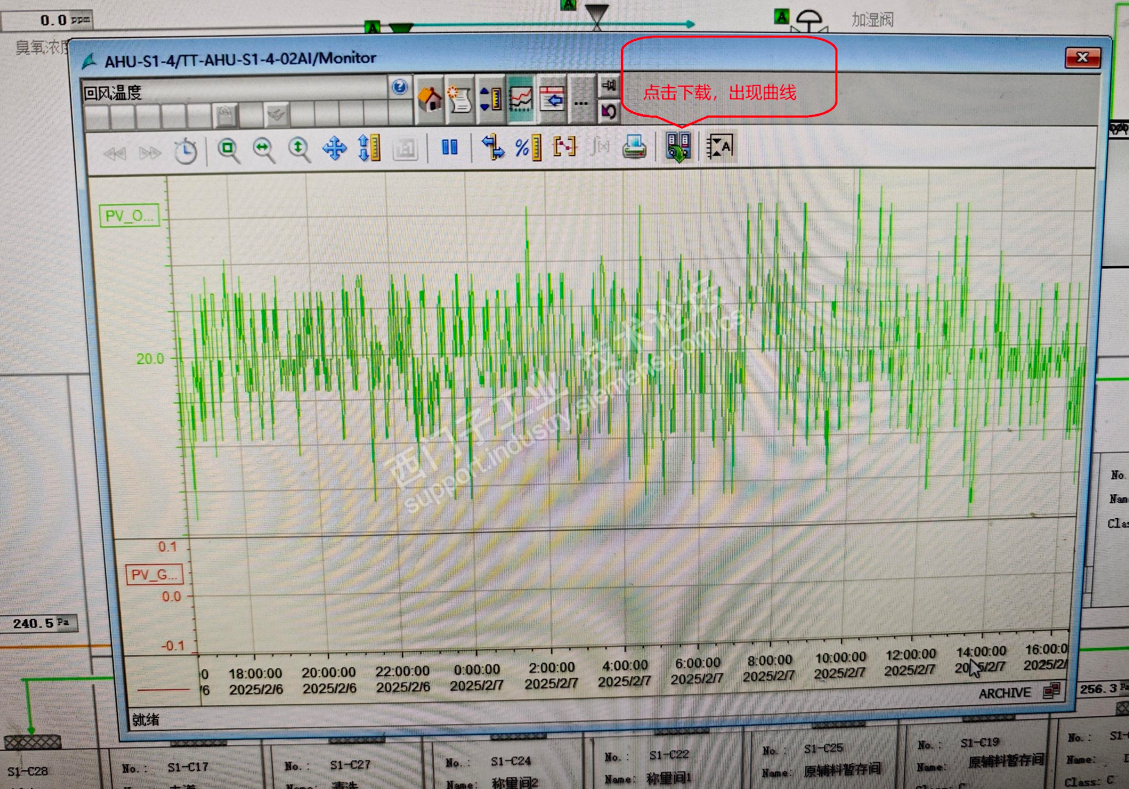Open the select trends arrows tool

492,148
